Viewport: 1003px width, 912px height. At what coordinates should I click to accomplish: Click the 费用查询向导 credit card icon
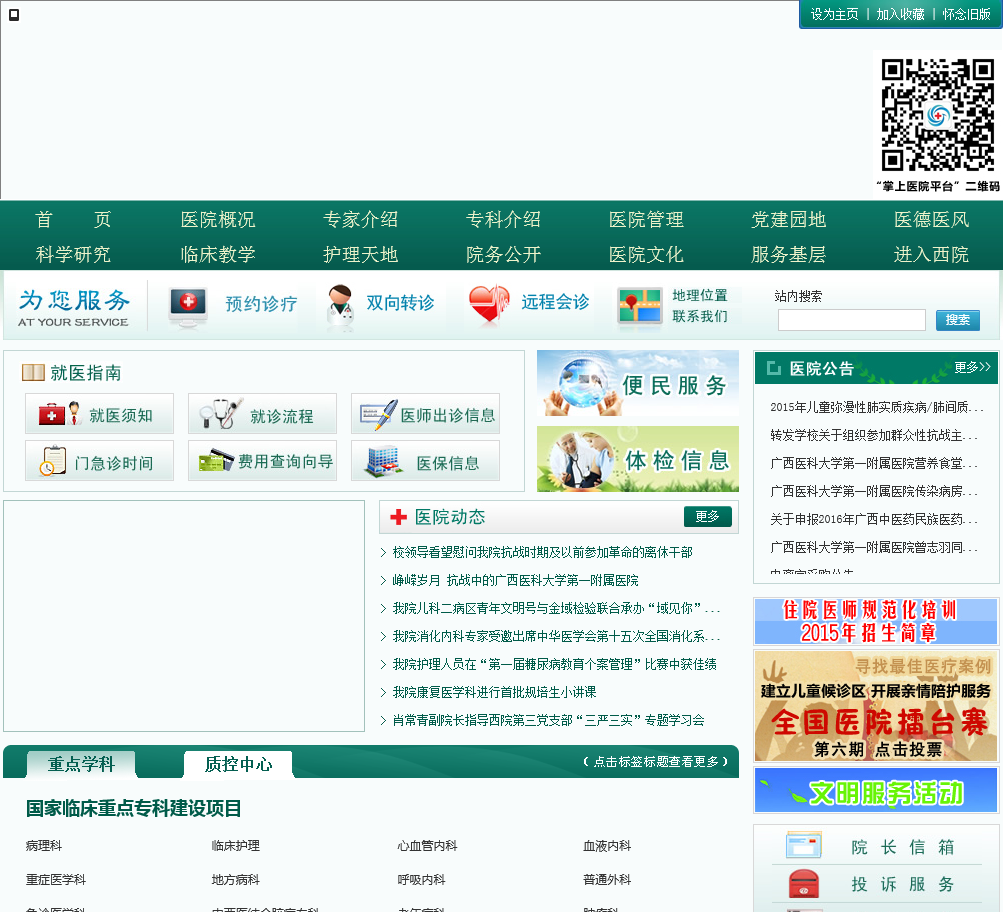tap(216, 460)
